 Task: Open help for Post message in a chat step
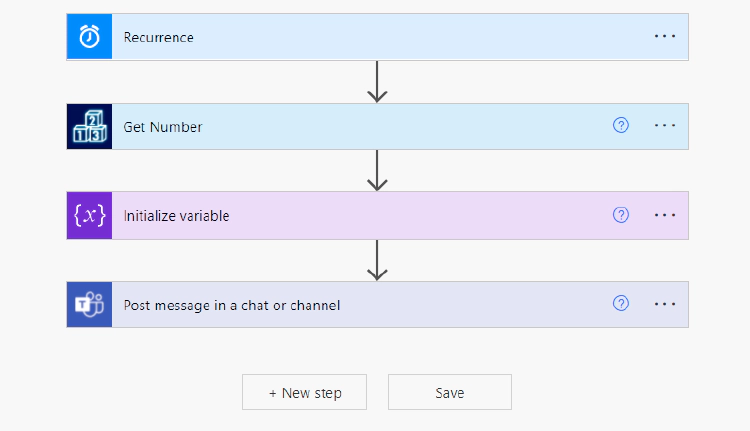click(x=621, y=303)
